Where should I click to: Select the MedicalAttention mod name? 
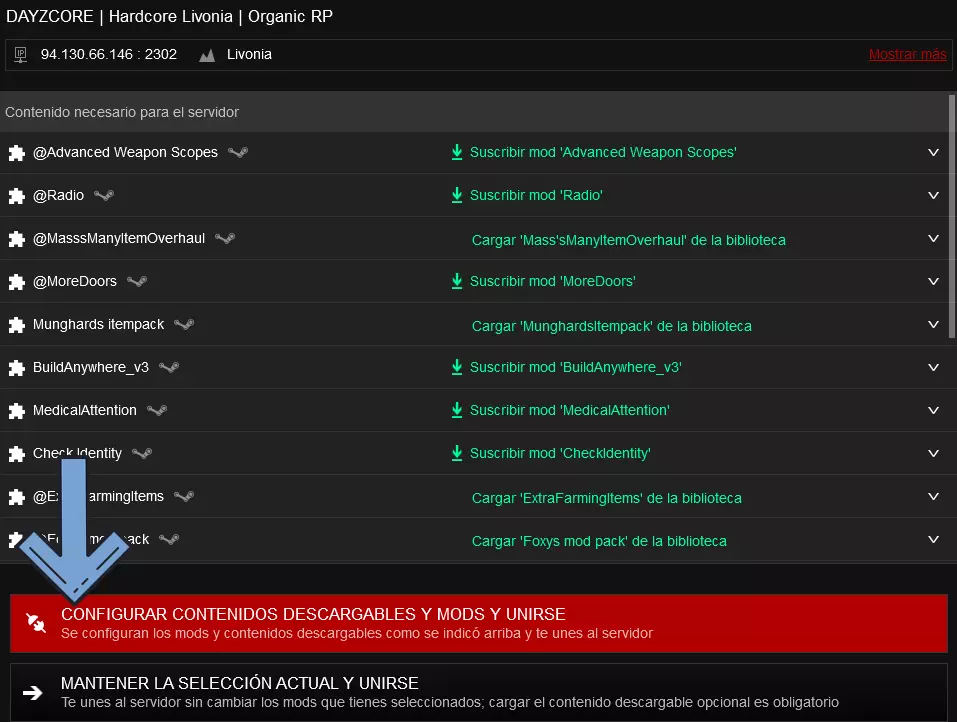85,410
